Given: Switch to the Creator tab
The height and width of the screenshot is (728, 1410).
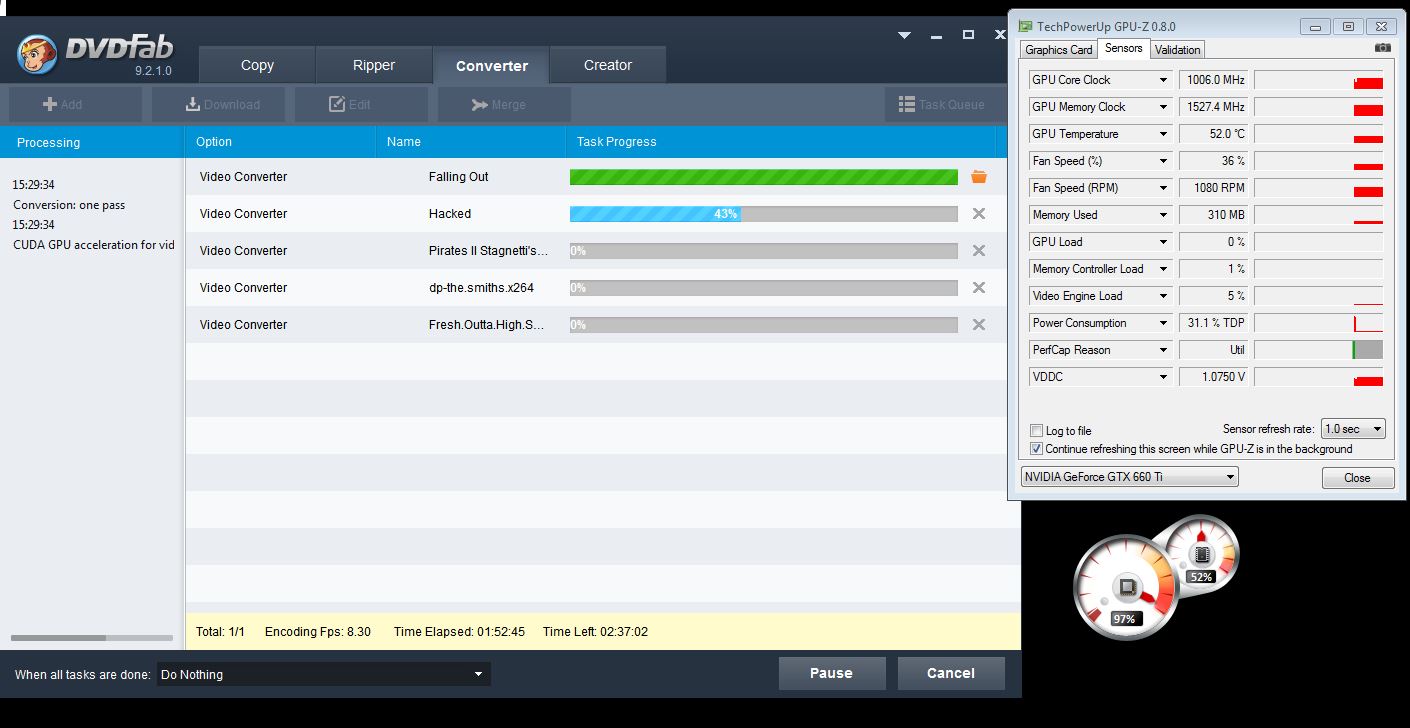Looking at the screenshot, I should pyautogui.click(x=608, y=65).
